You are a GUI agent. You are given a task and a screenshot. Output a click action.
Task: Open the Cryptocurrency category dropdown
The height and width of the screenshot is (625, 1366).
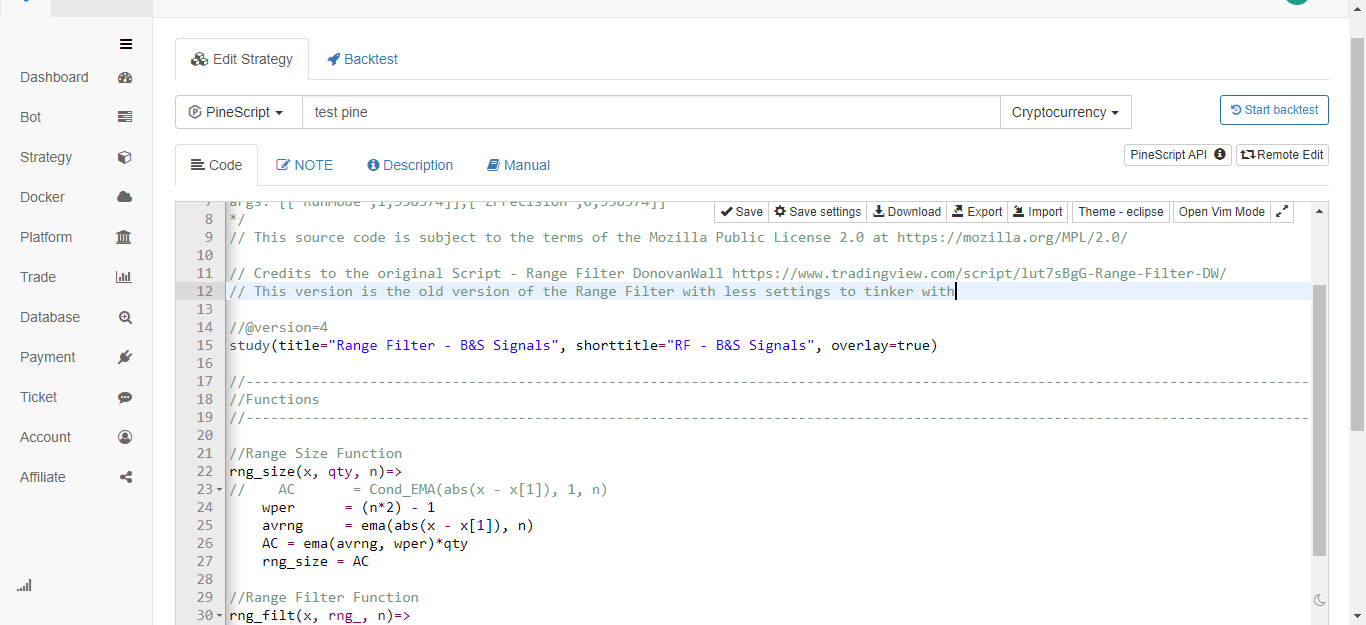(x=1065, y=112)
